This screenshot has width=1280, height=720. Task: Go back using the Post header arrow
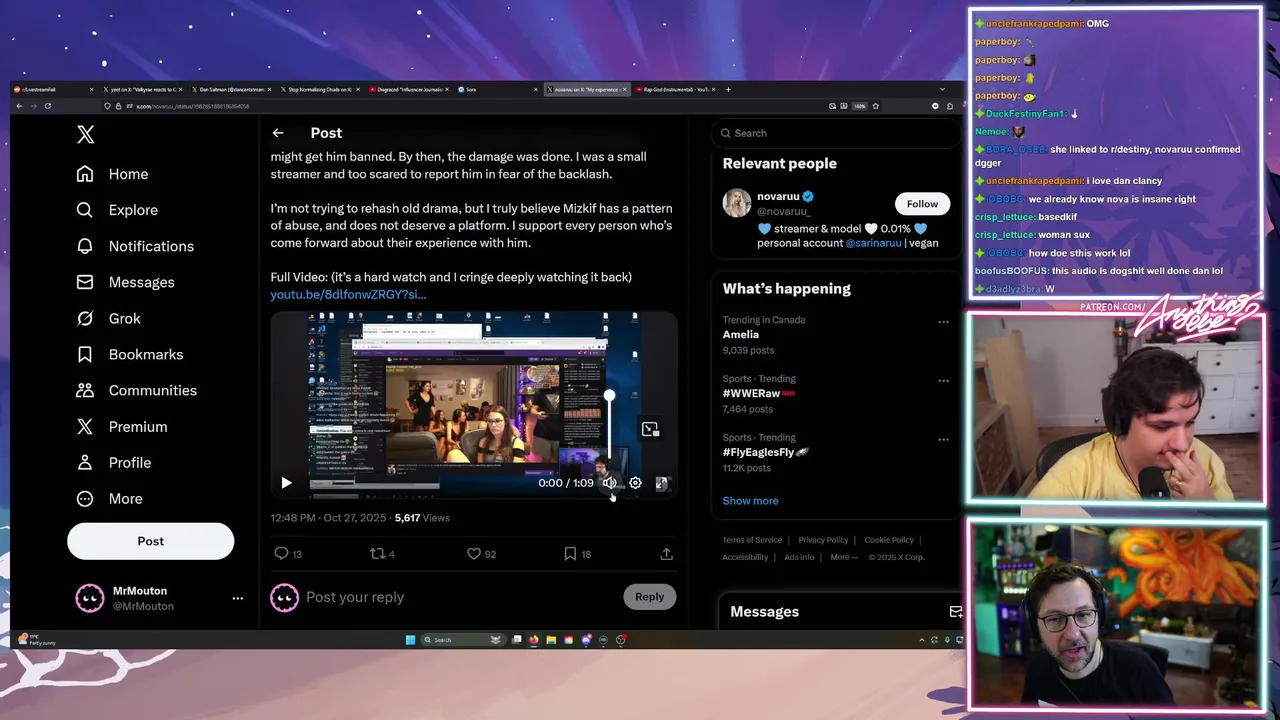point(278,133)
